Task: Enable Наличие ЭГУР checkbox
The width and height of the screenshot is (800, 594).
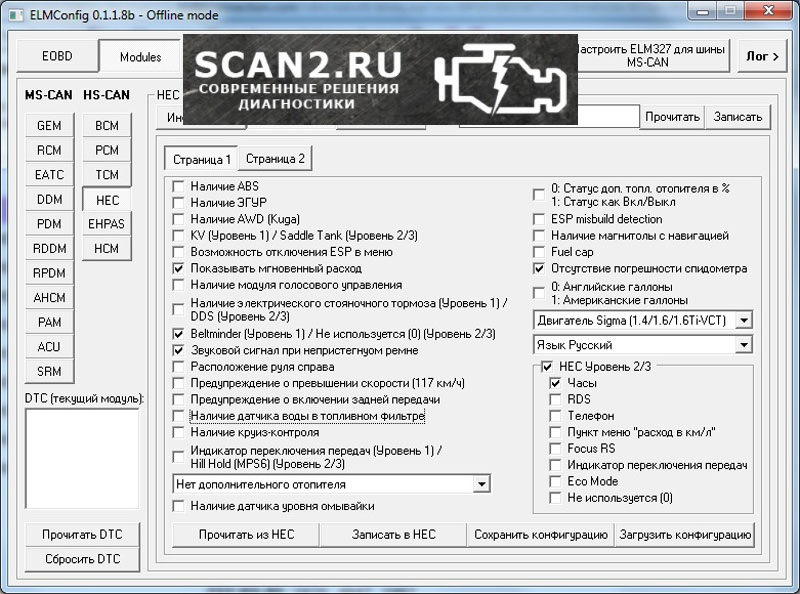Action: point(178,203)
